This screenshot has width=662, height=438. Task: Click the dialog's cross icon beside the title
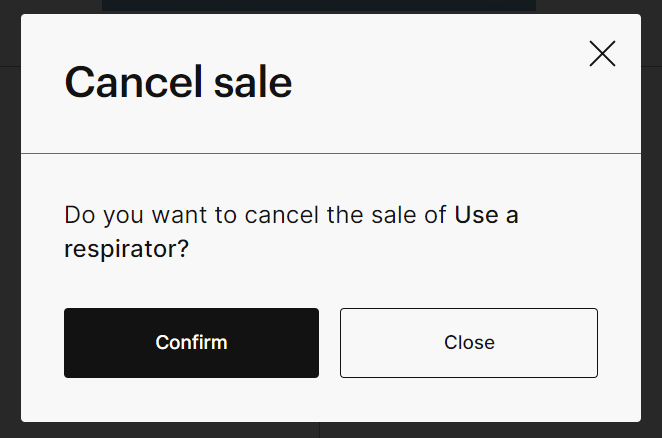coord(602,54)
